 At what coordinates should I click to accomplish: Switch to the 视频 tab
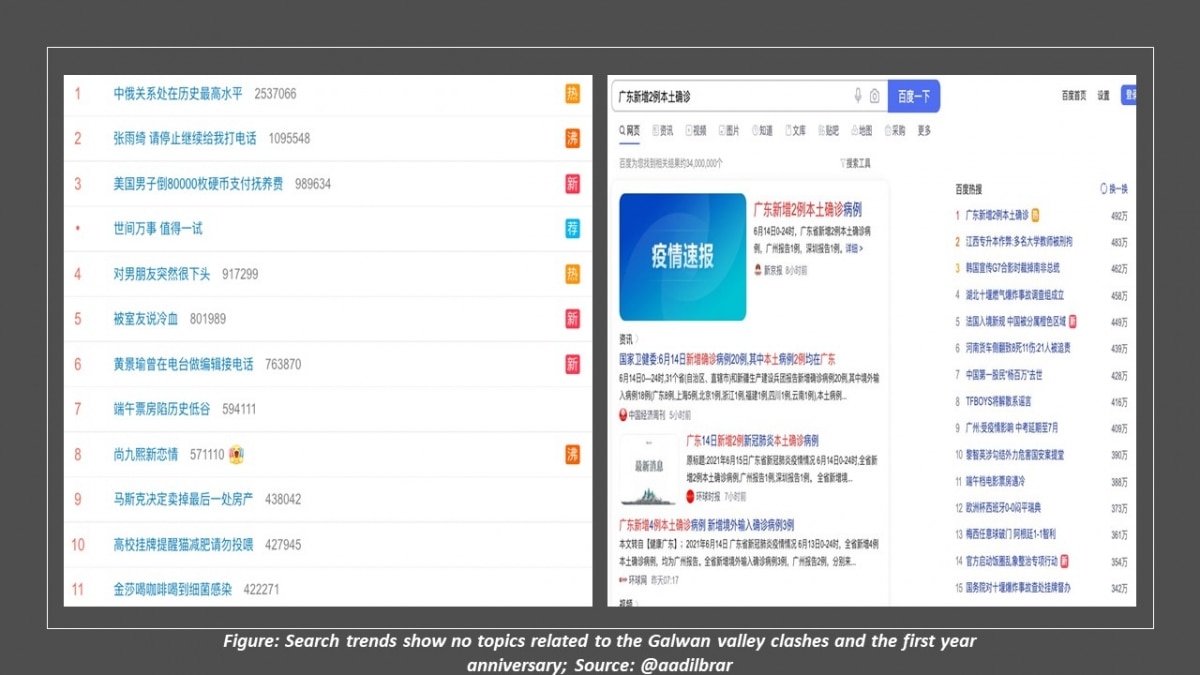[x=695, y=131]
